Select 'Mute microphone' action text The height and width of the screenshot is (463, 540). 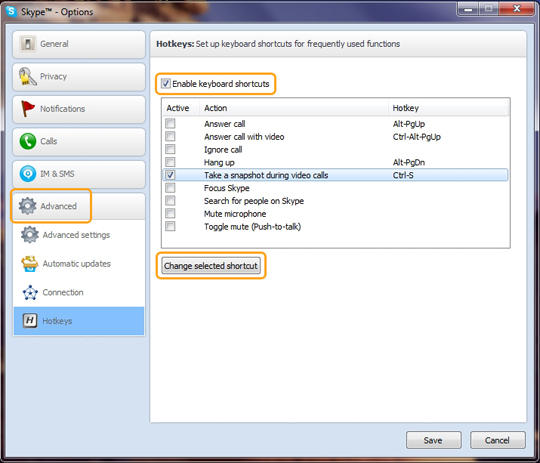pos(235,214)
